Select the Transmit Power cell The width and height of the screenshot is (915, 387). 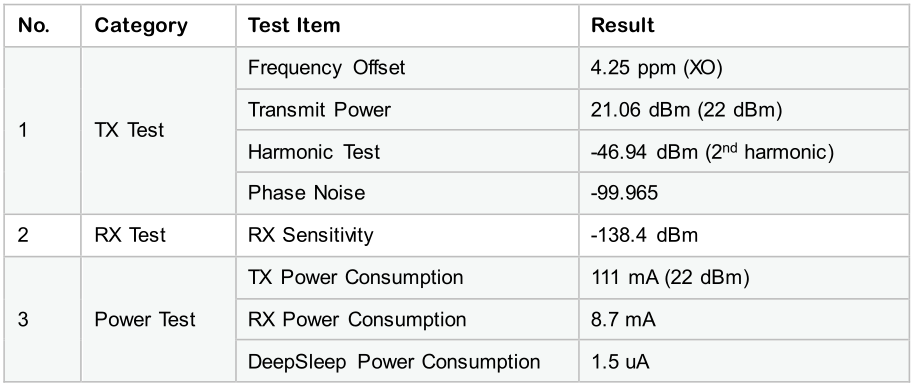407,110
